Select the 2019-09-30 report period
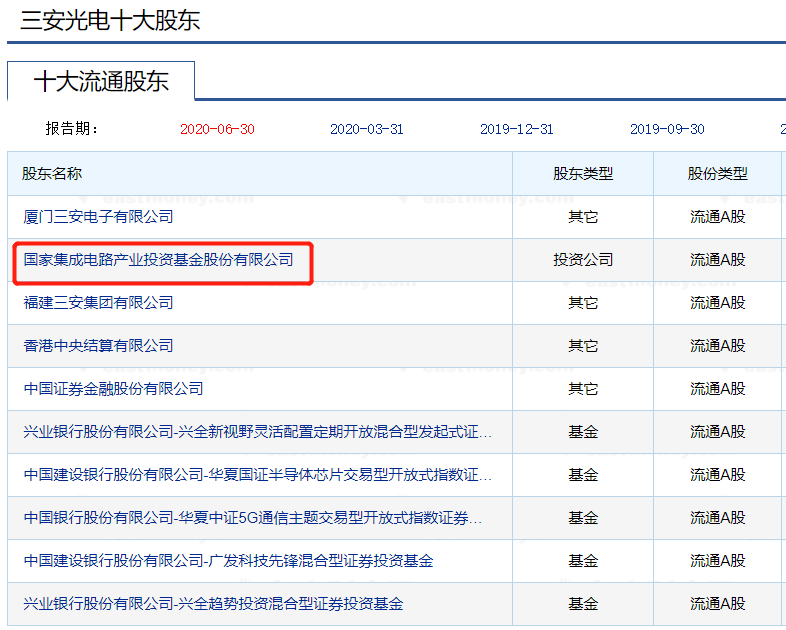 [x=667, y=129]
